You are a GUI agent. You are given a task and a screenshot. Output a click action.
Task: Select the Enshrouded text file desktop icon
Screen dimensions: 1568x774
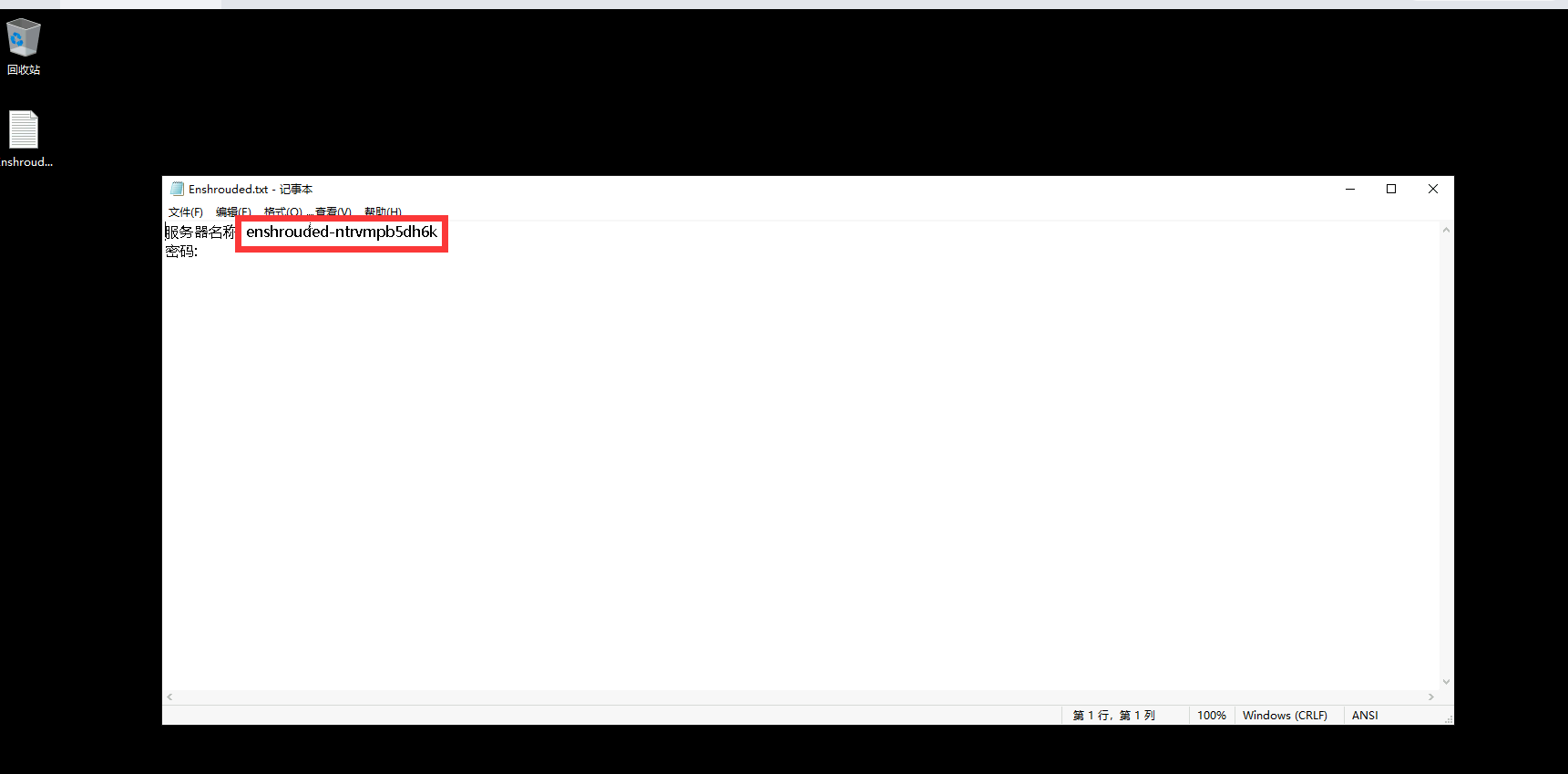pyautogui.click(x=25, y=139)
